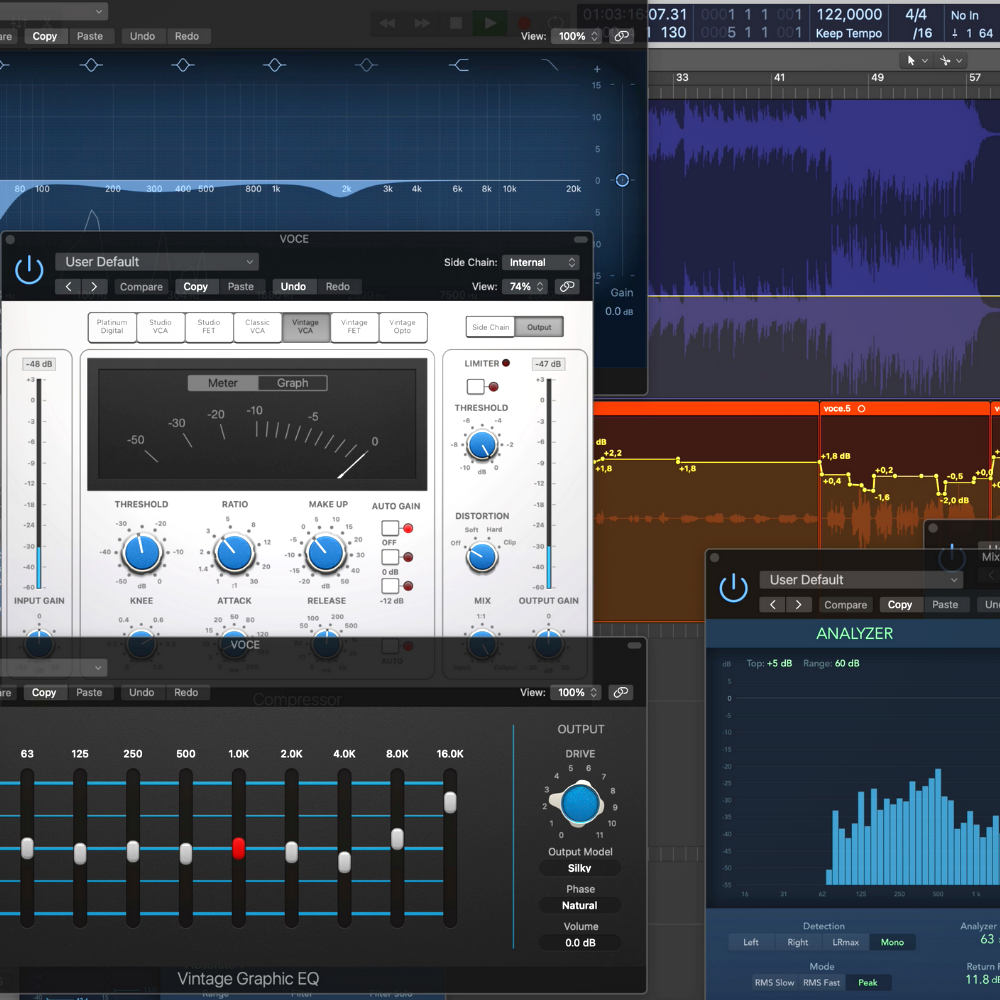Click the 16.0K band slider handle

point(450,802)
